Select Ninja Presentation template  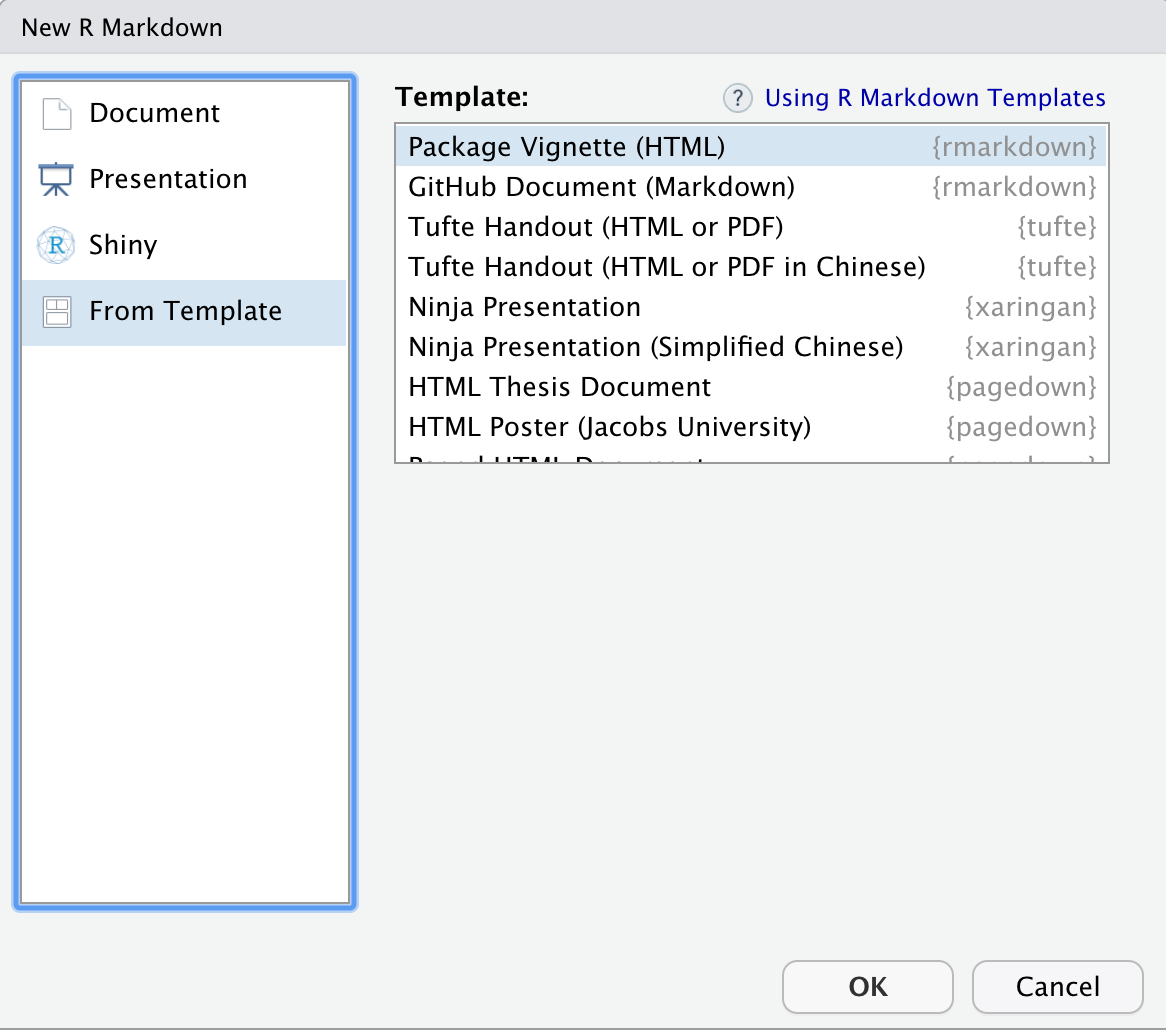[752, 307]
